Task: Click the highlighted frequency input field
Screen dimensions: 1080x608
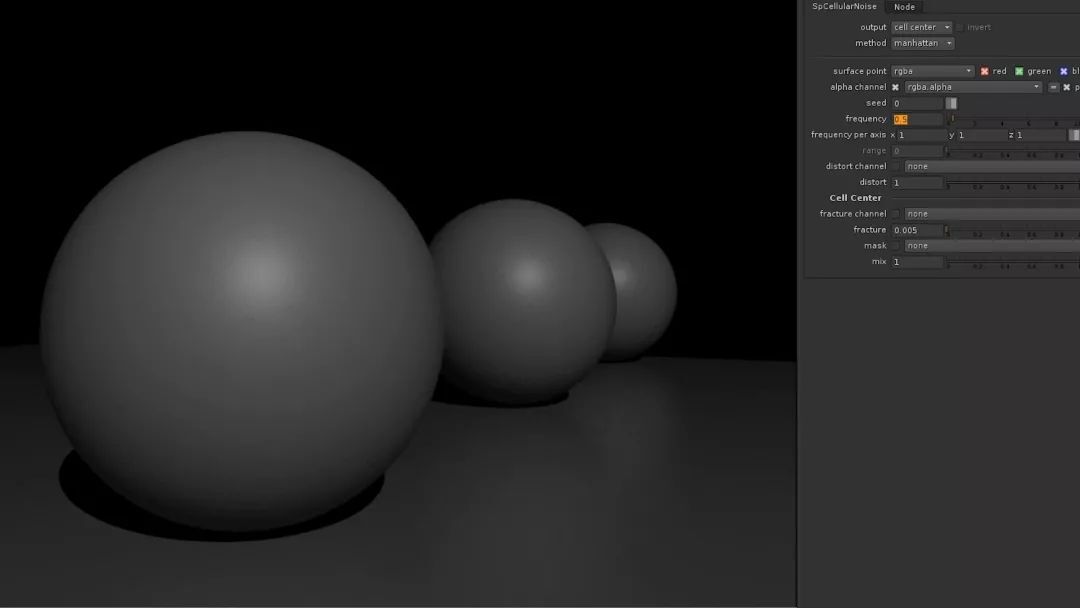Action: click(x=917, y=119)
